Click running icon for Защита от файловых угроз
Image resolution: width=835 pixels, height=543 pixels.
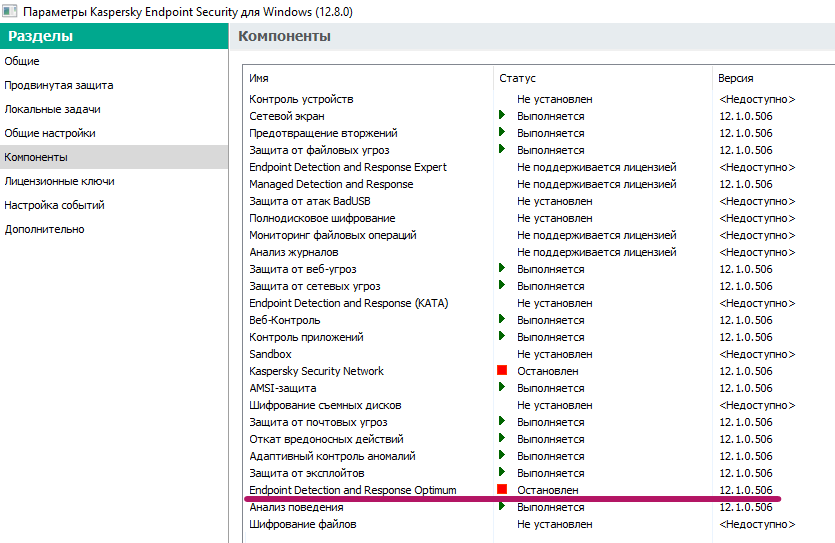(x=502, y=149)
